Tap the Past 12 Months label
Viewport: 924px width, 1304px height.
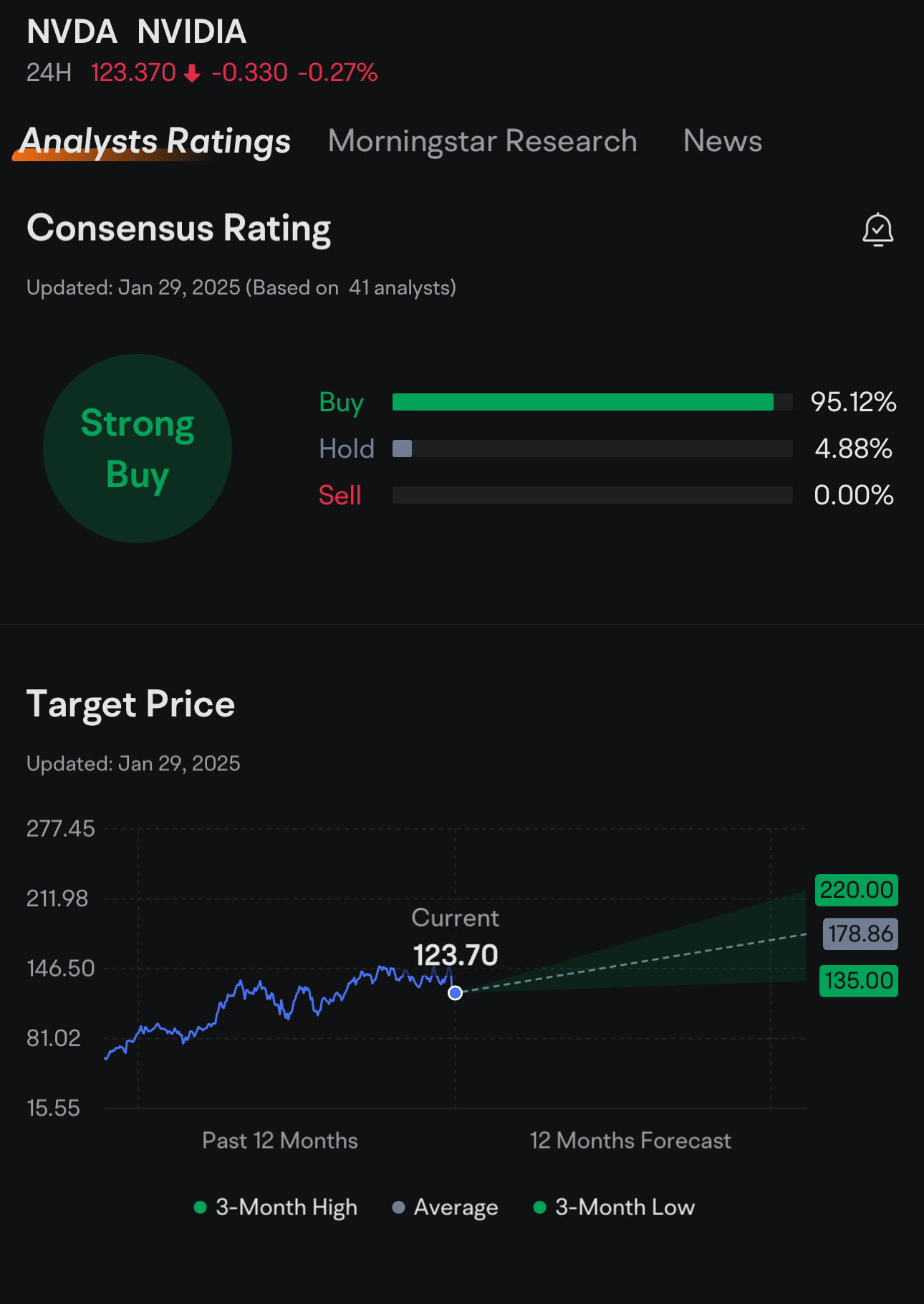[x=280, y=1141]
